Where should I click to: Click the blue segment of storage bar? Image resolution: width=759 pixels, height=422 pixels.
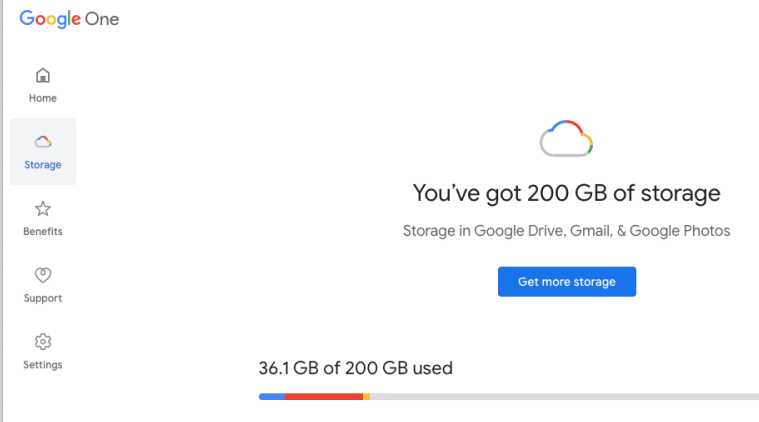pyautogui.click(x=271, y=397)
